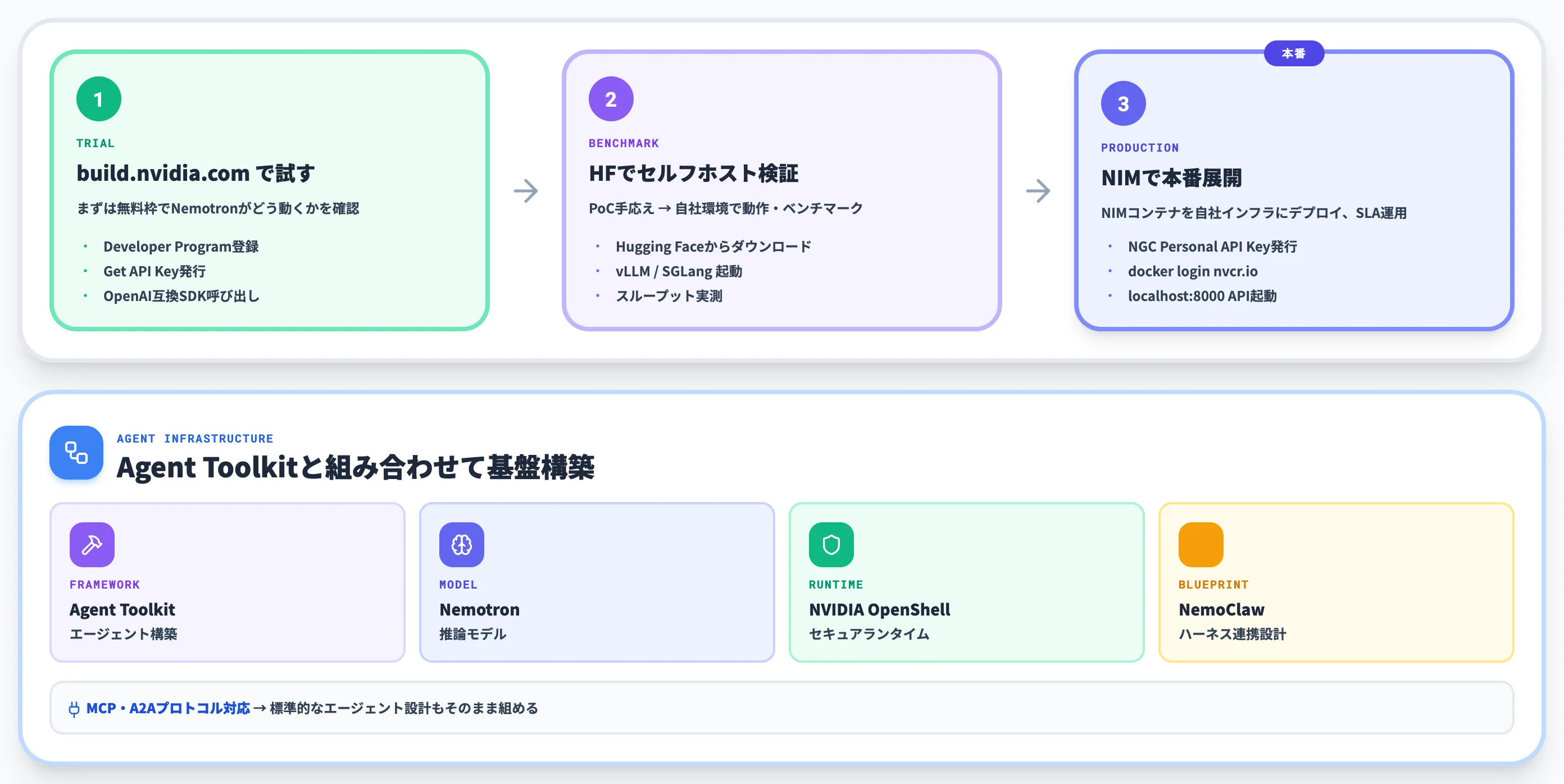This screenshot has width=1564, height=784.
Task: Click '標準的なエージェント設計もそのまま組める' text
Action: click(404, 708)
